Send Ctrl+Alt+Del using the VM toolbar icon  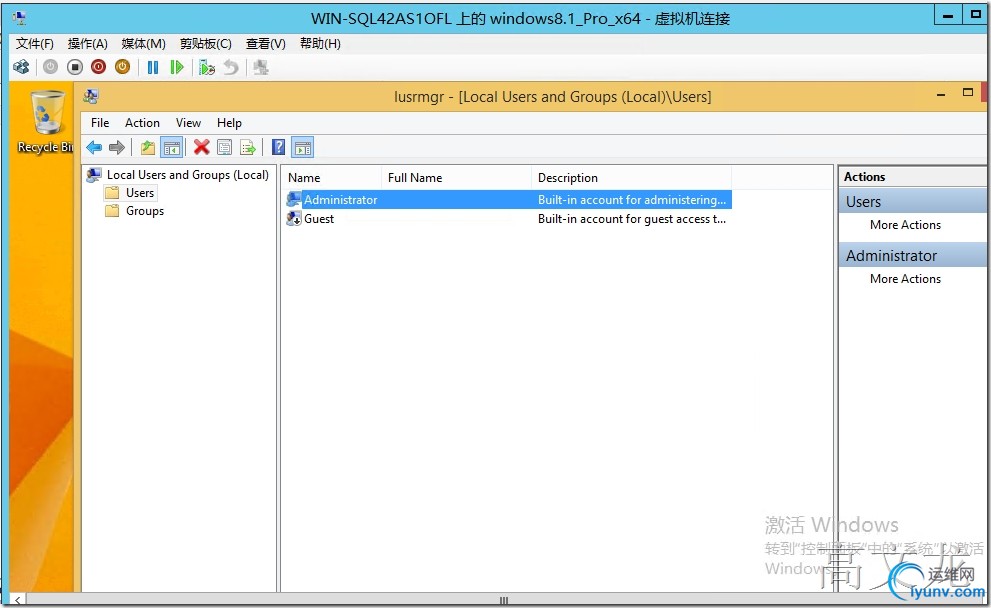tap(21, 67)
